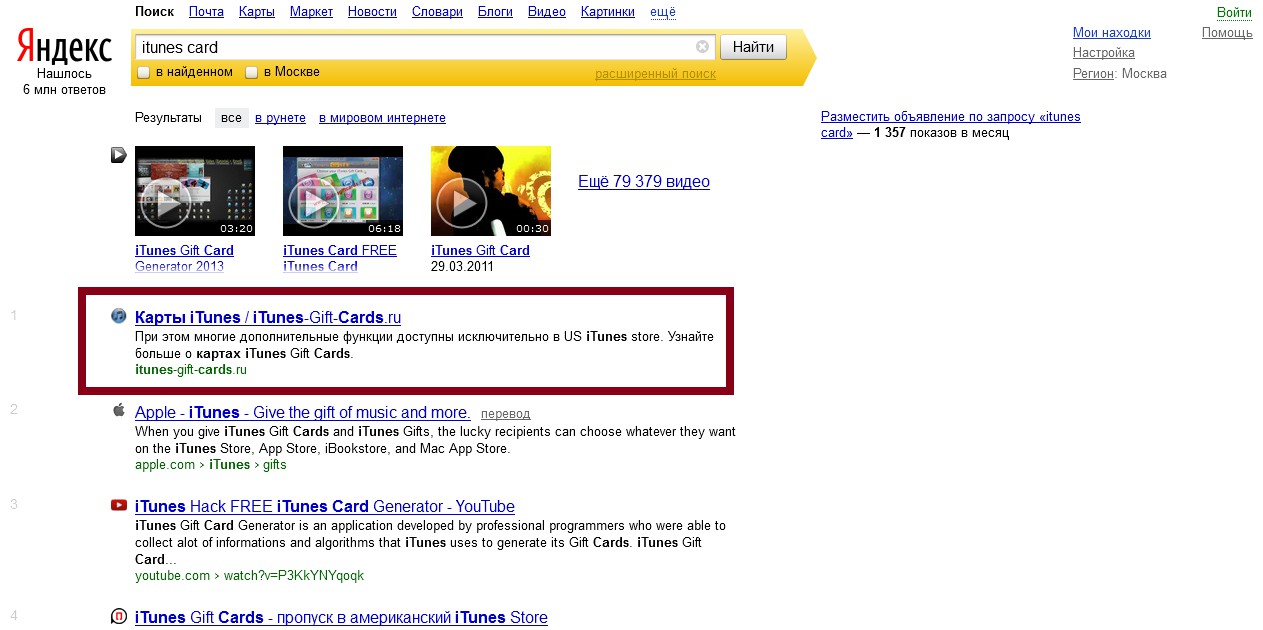This screenshot has width=1263, height=630.
Task: Open 'iTunes Gift Card' video title dated 29.03.2011
Action: 480,251
